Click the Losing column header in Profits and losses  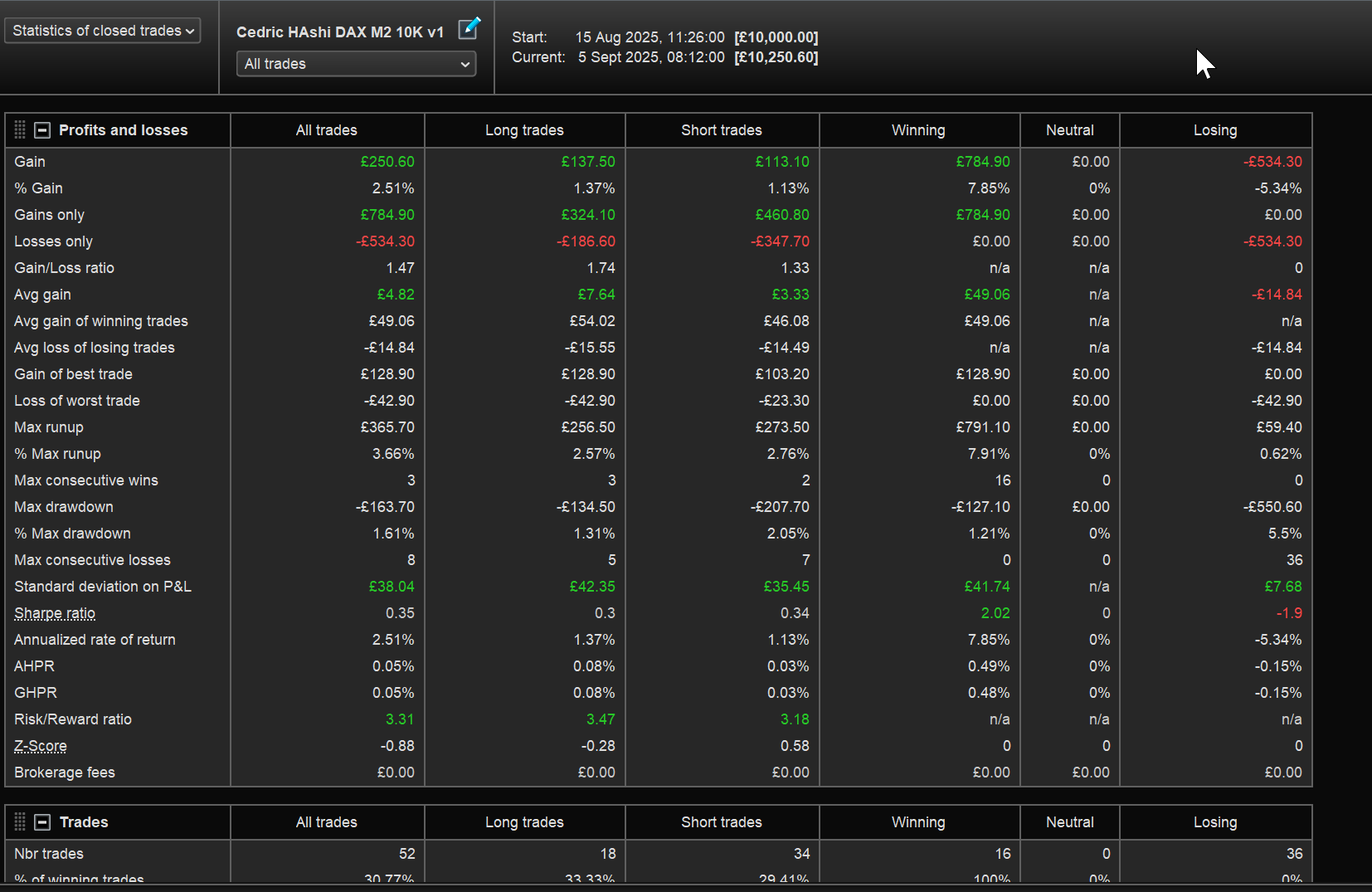[1215, 130]
